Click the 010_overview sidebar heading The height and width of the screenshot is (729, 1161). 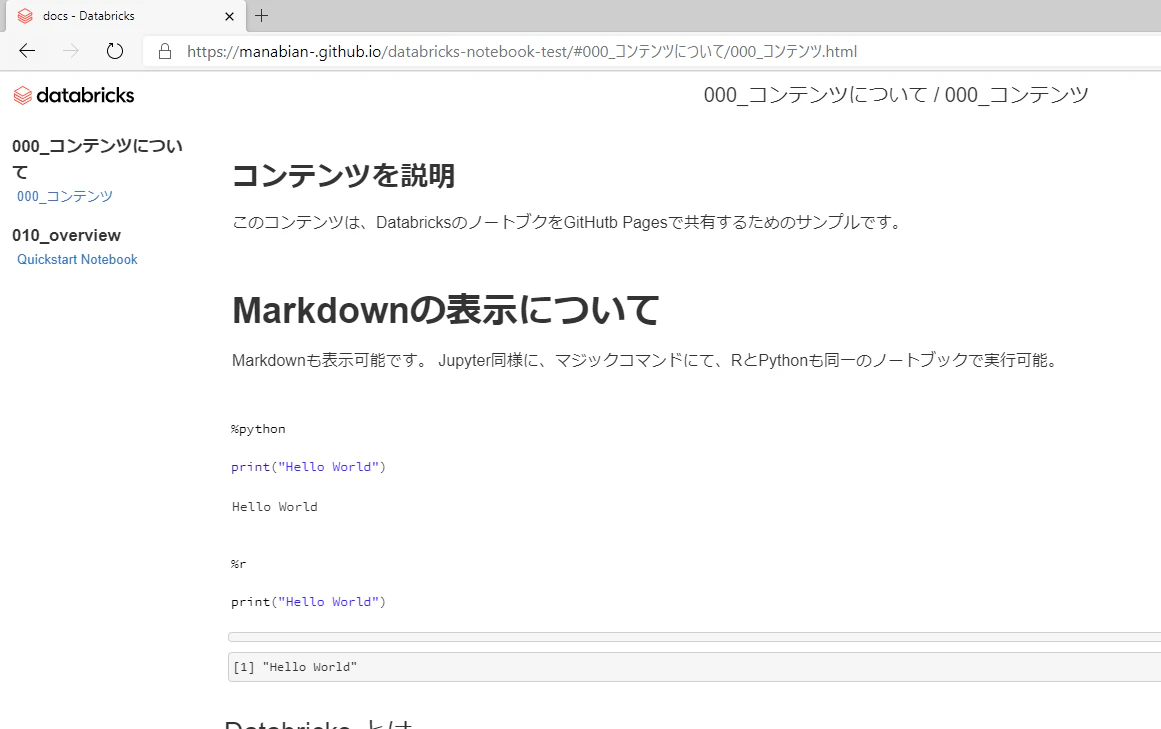pos(66,235)
